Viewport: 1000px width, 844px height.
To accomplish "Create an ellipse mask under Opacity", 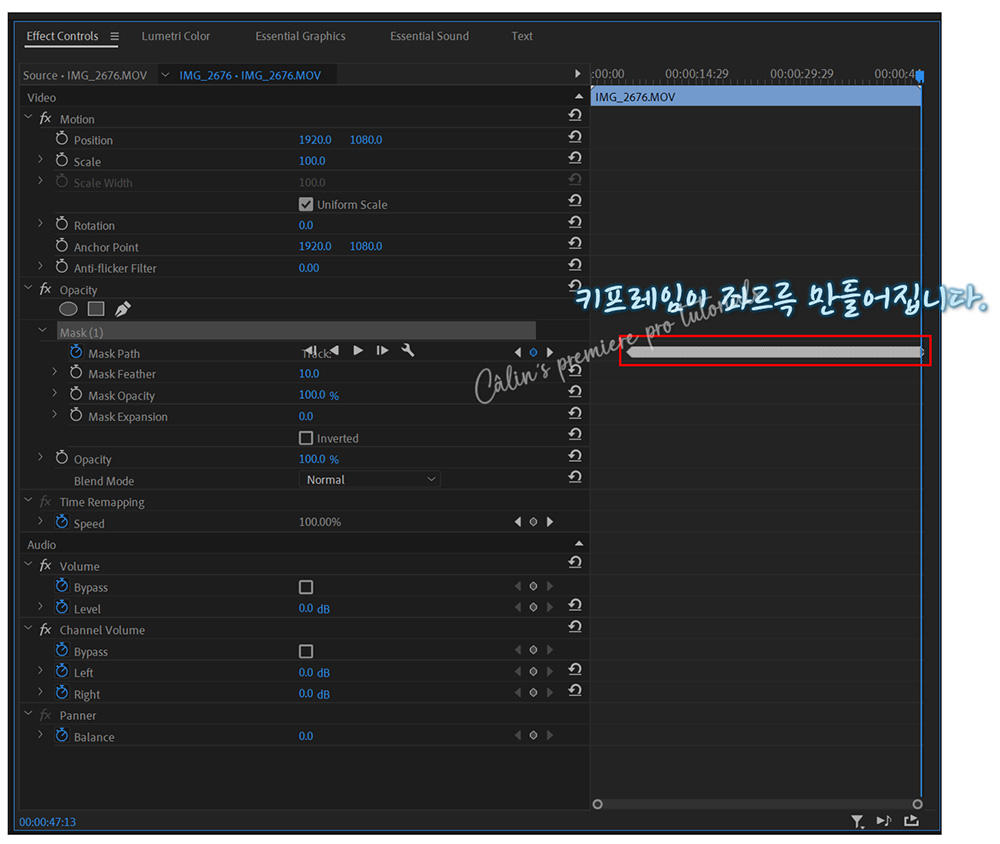I will [x=68, y=309].
